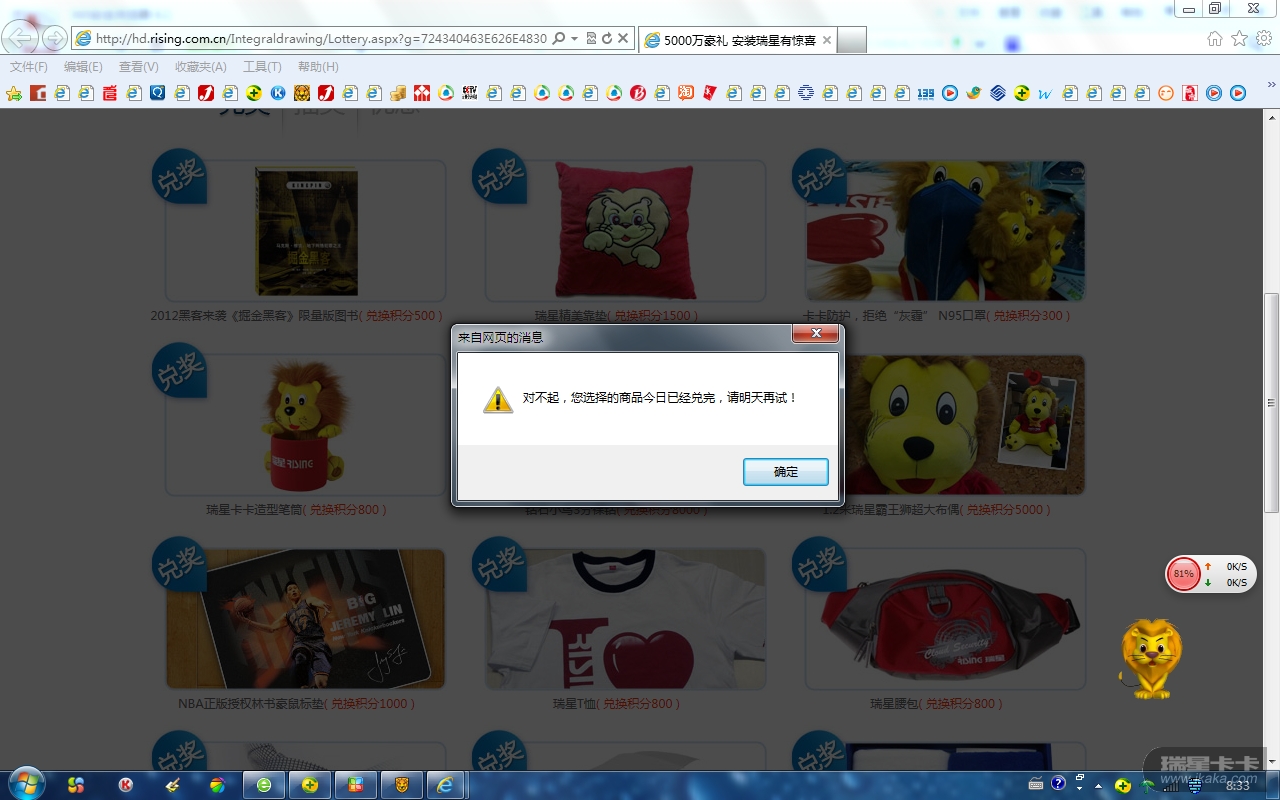Viewport: 1280px width, 800px height.
Task: Open a new blank browser tab
Action: [851, 40]
